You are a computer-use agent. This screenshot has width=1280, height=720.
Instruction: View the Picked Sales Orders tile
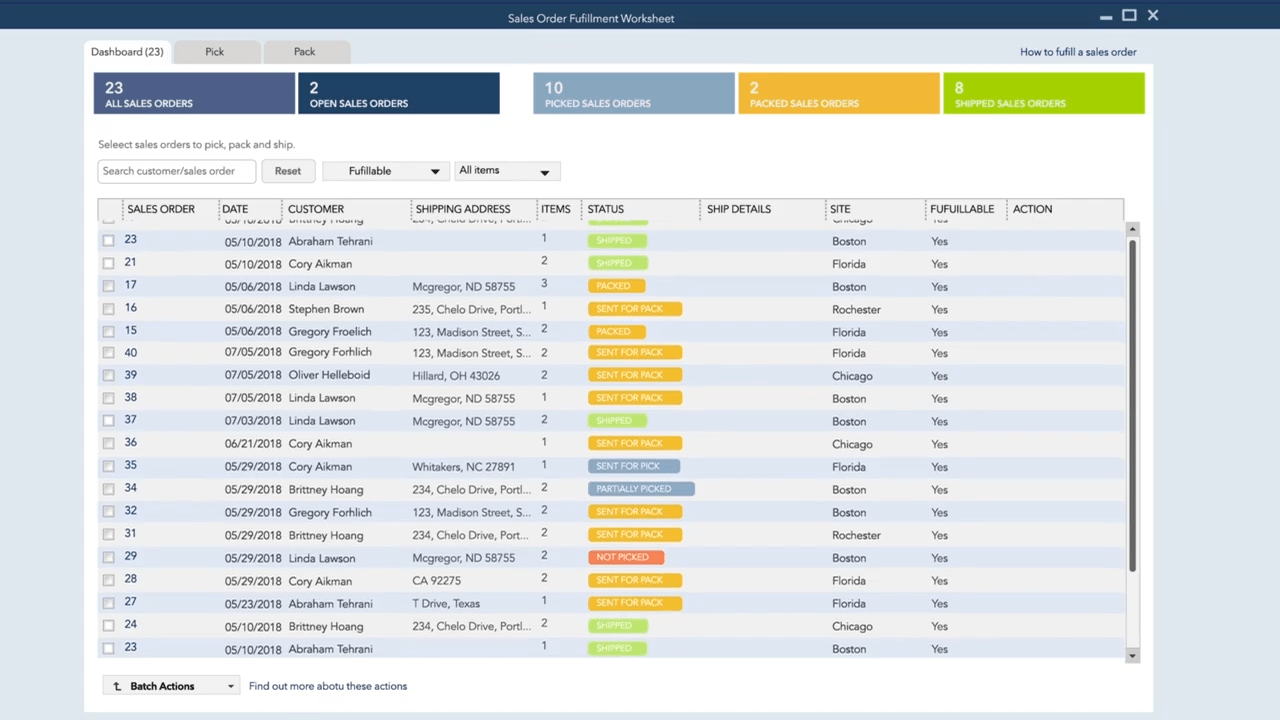633,93
